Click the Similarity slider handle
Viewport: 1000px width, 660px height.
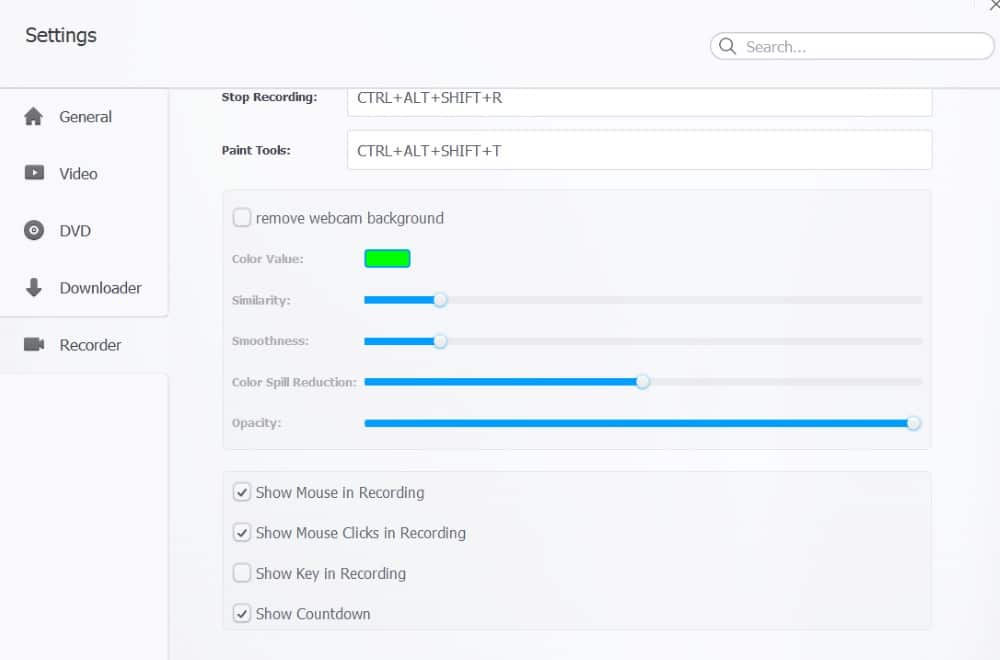(x=440, y=300)
